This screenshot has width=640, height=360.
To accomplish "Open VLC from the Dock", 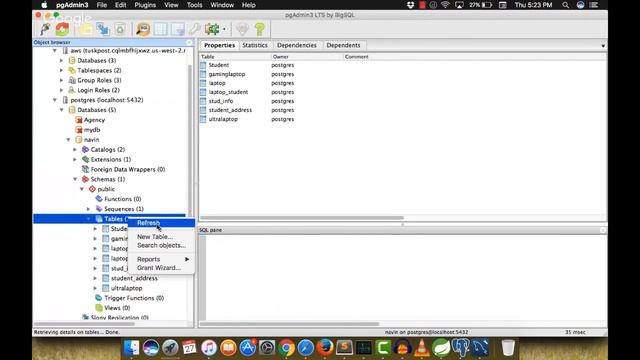I will (x=422, y=348).
